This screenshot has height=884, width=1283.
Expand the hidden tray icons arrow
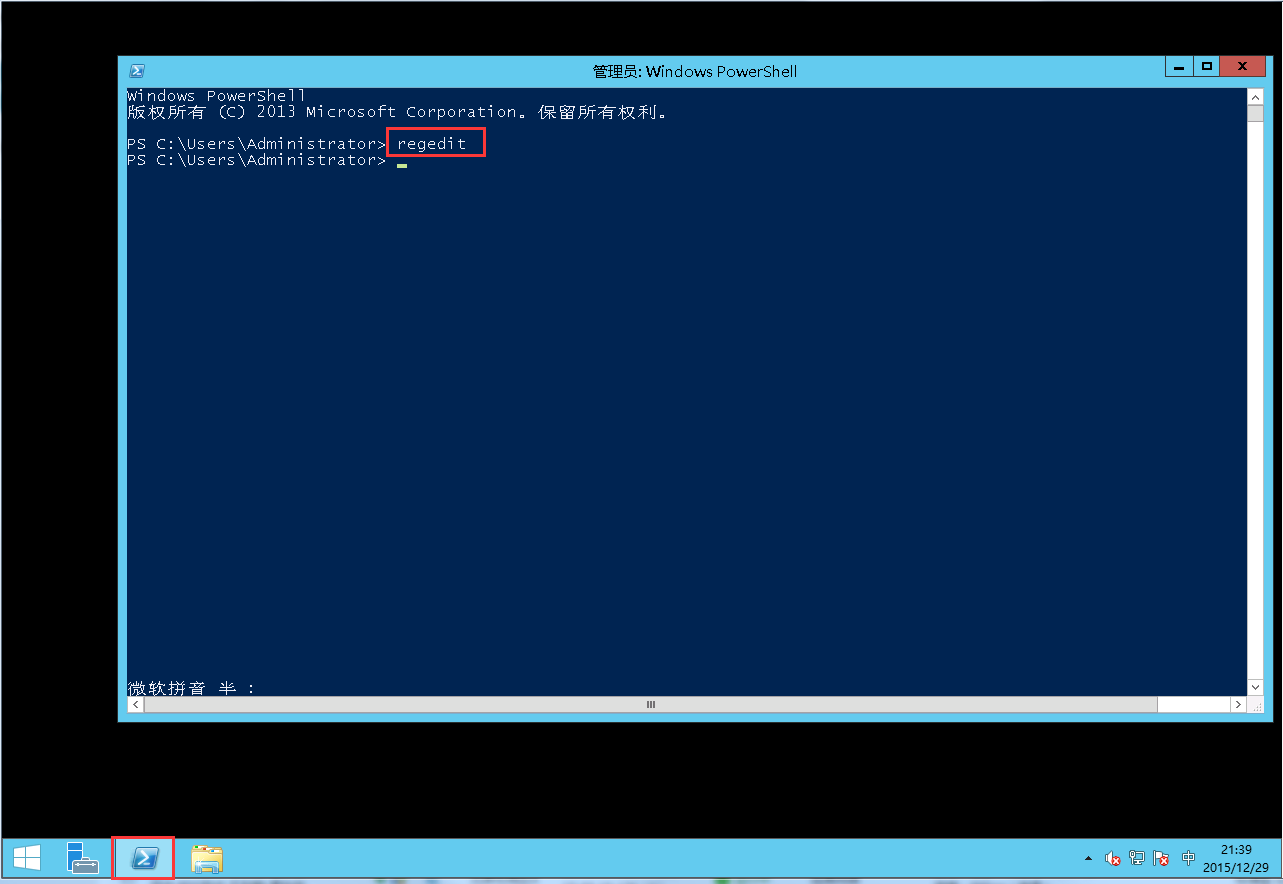[1089, 858]
